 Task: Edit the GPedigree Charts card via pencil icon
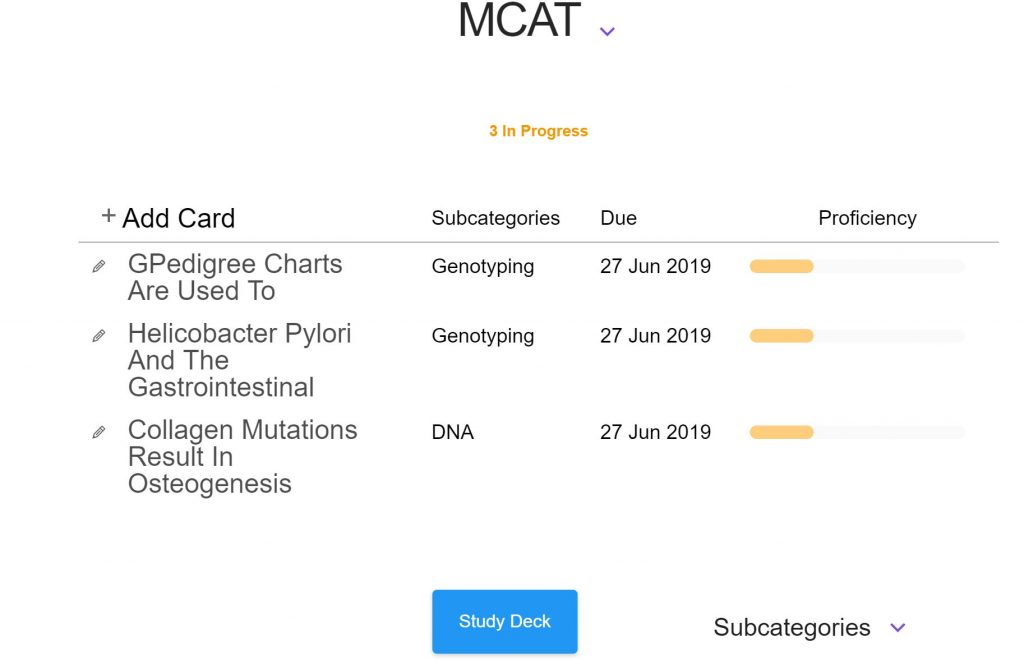click(x=99, y=266)
